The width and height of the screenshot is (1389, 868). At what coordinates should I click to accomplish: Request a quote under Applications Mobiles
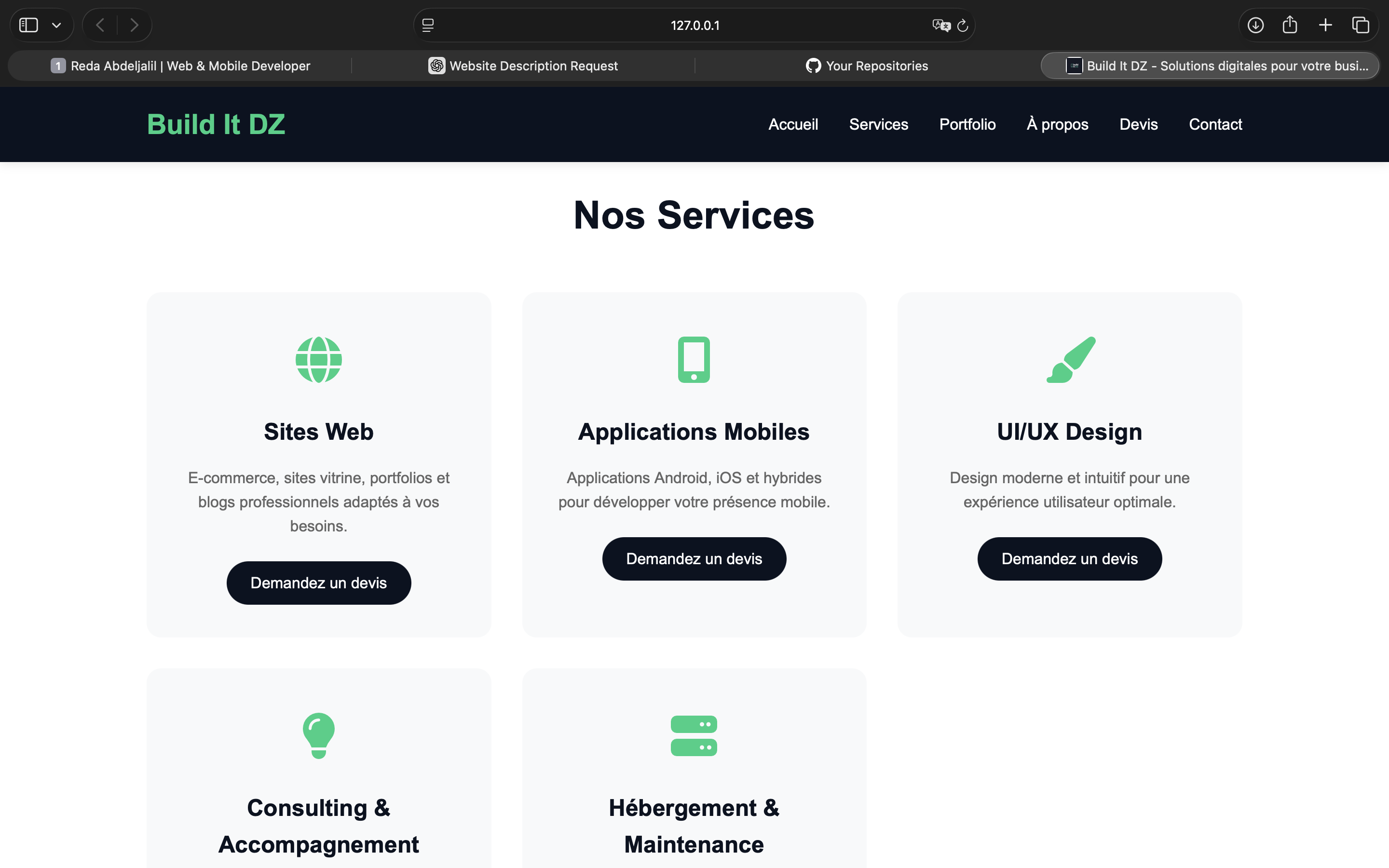click(694, 558)
